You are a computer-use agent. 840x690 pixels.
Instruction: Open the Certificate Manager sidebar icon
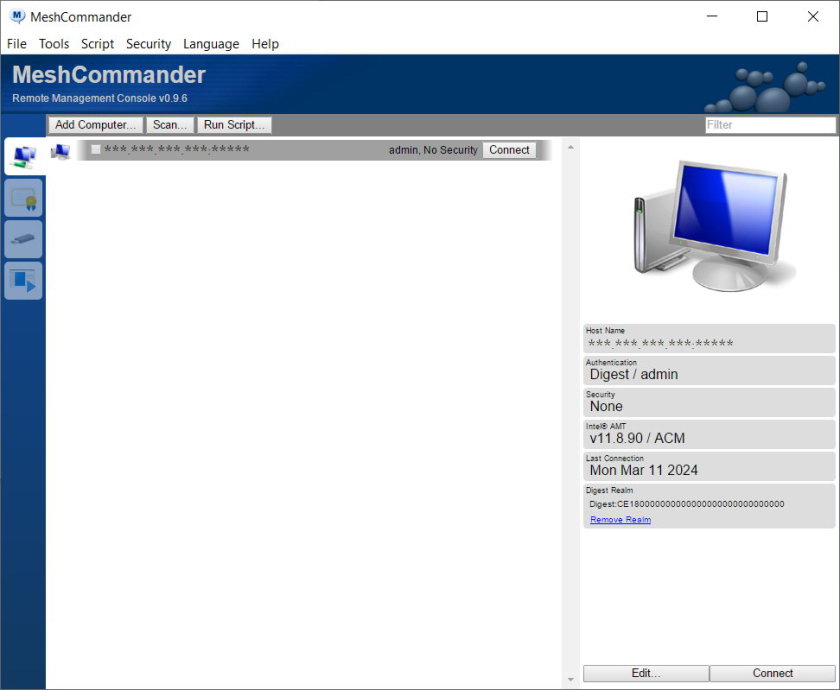(x=24, y=198)
